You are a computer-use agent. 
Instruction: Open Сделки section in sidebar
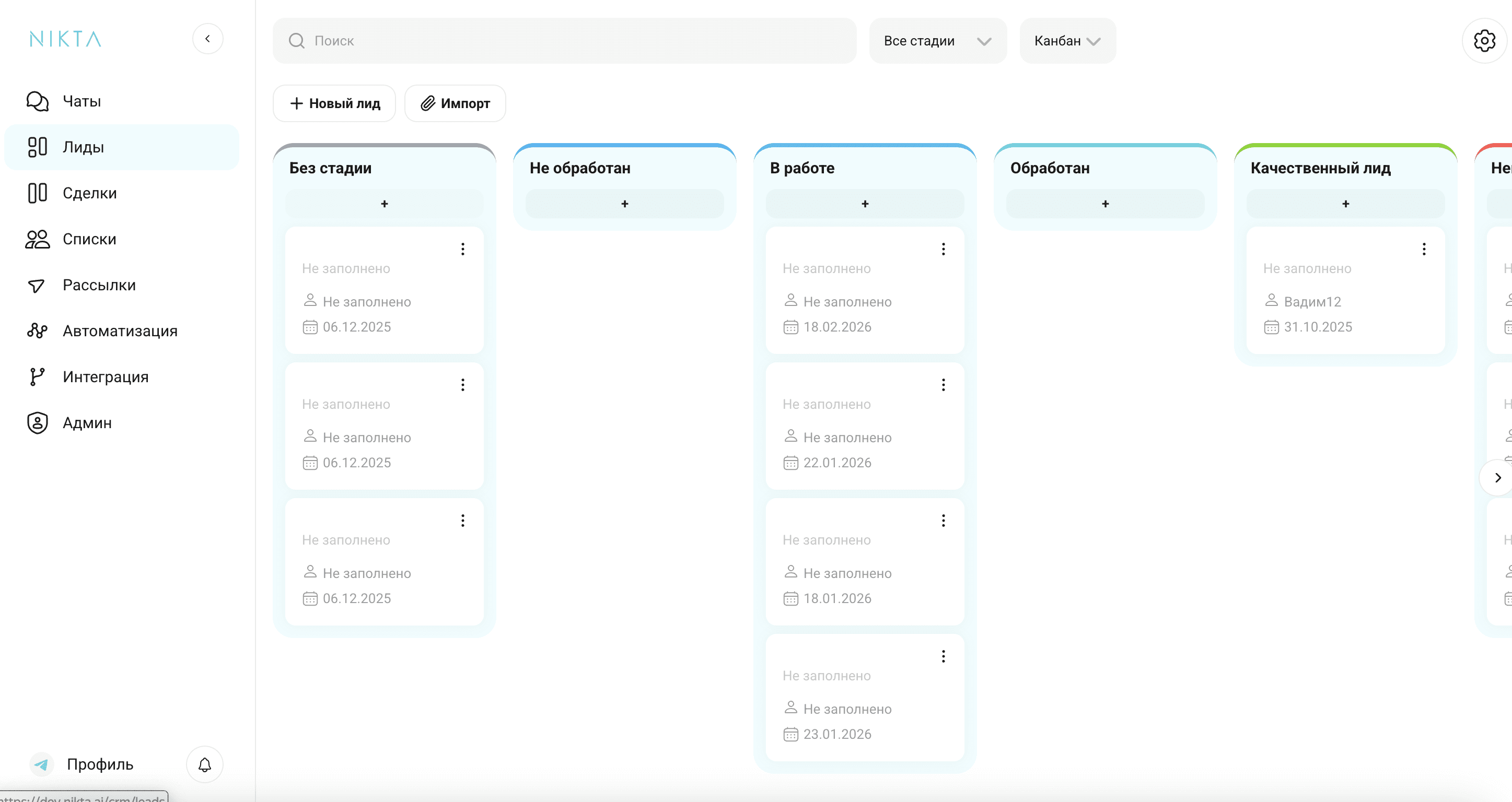click(89, 193)
